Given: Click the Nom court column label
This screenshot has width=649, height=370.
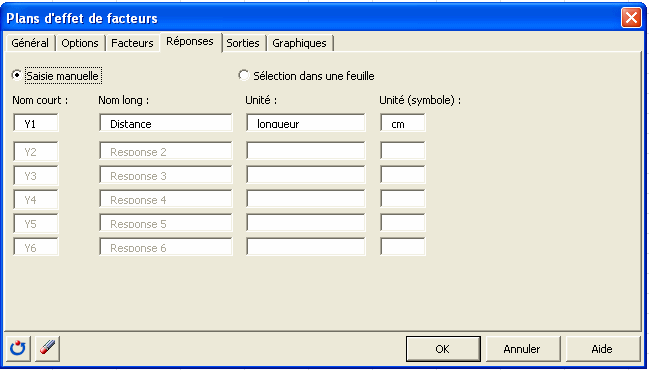Looking at the screenshot, I should tap(40, 100).
